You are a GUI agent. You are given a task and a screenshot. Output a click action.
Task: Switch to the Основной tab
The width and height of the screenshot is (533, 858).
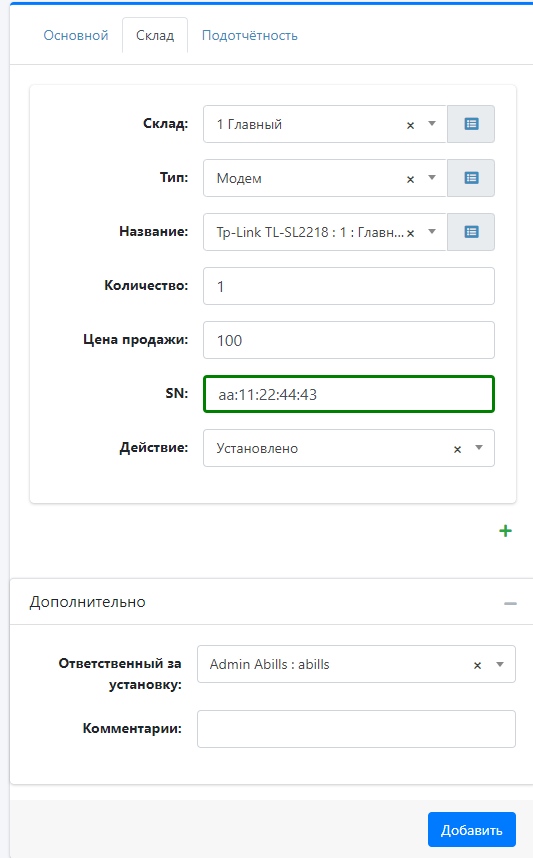click(x=76, y=36)
